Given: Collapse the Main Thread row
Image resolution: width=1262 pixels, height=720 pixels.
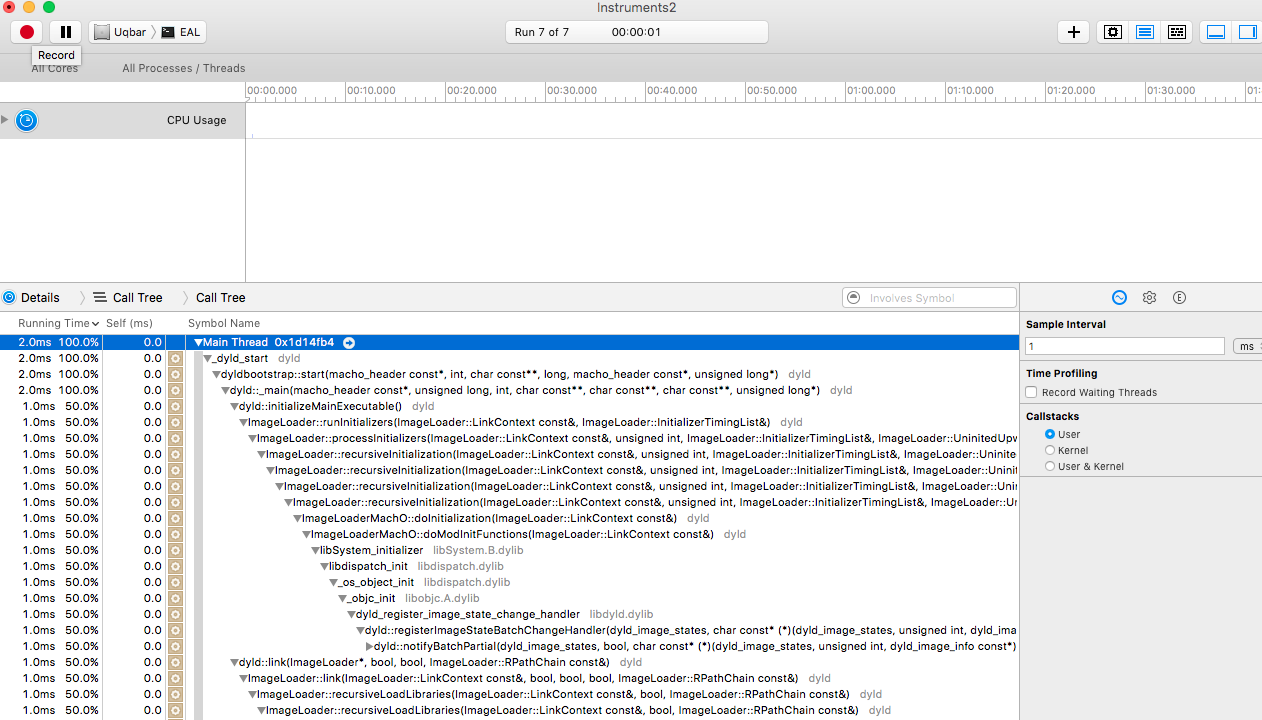Looking at the screenshot, I should click(198, 342).
